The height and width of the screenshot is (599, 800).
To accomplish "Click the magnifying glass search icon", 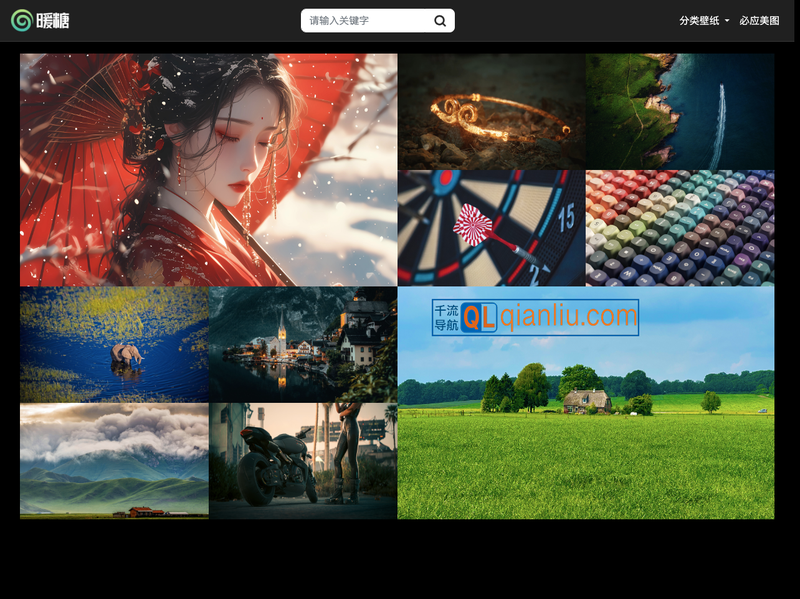I will (440, 21).
